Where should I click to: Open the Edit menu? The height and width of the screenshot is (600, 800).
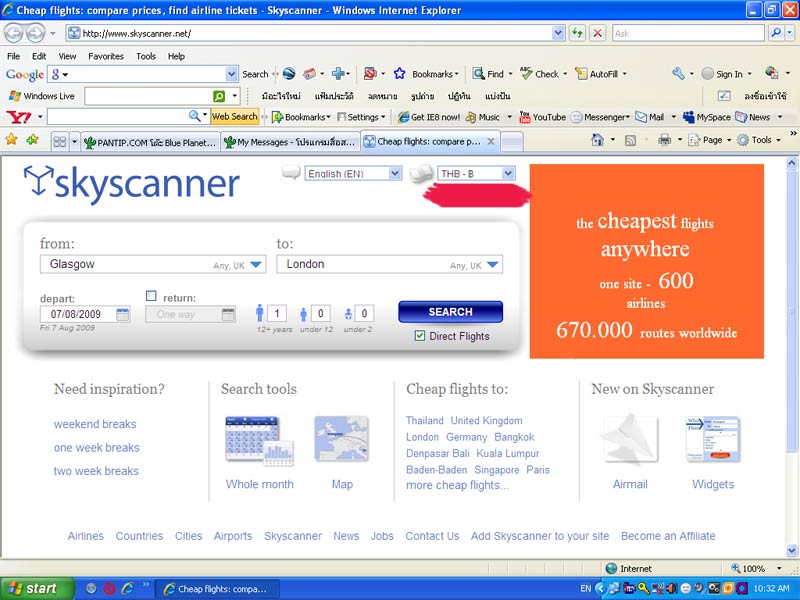(x=39, y=56)
